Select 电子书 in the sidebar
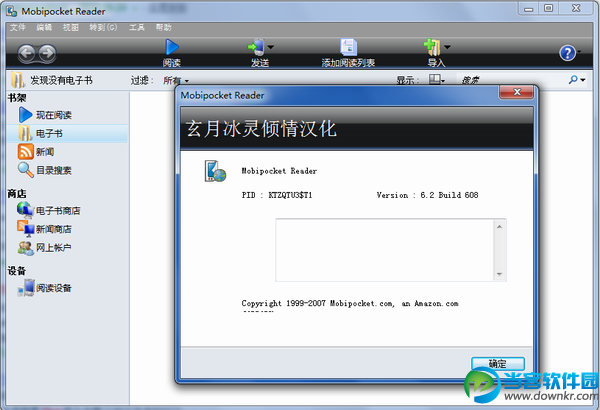The width and height of the screenshot is (600, 410). [x=67, y=134]
